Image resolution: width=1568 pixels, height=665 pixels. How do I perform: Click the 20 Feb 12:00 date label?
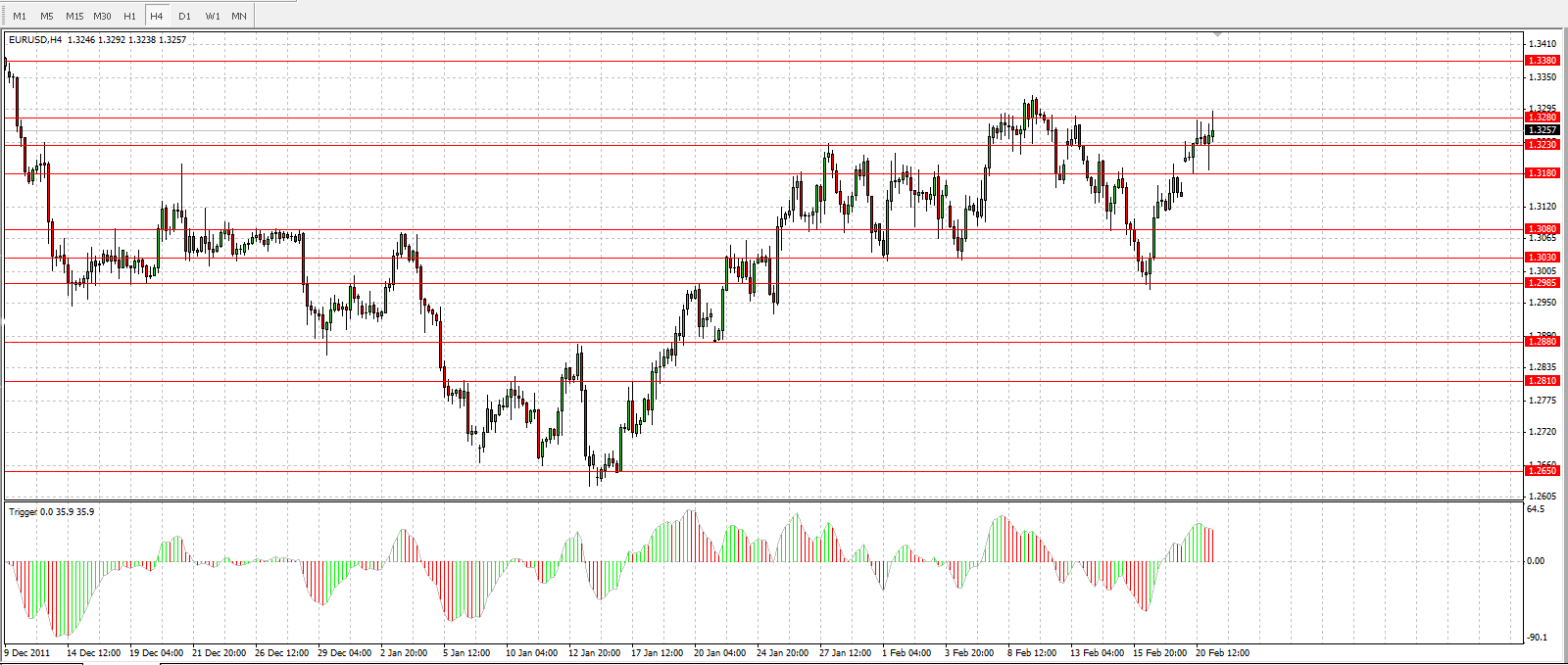(x=1223, y=652)
